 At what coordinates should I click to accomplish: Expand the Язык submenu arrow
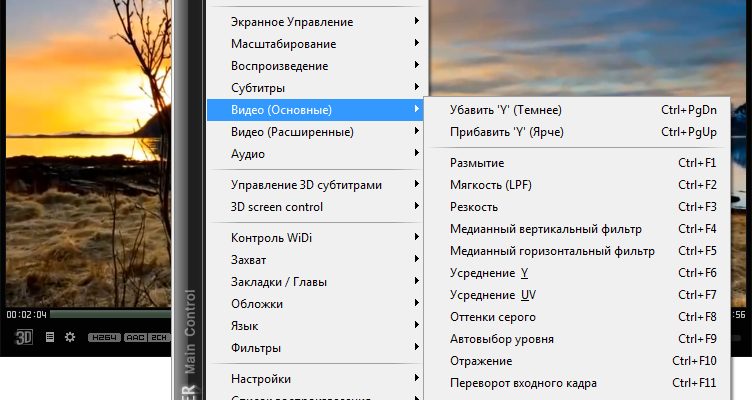tap(416, 325)
